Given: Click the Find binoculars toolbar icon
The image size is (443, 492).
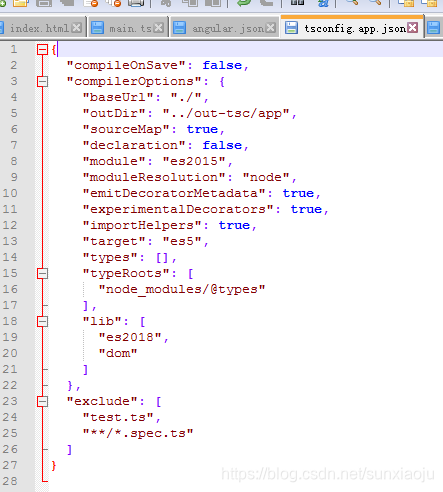Looking at the screenshot, I should (297, 3).
